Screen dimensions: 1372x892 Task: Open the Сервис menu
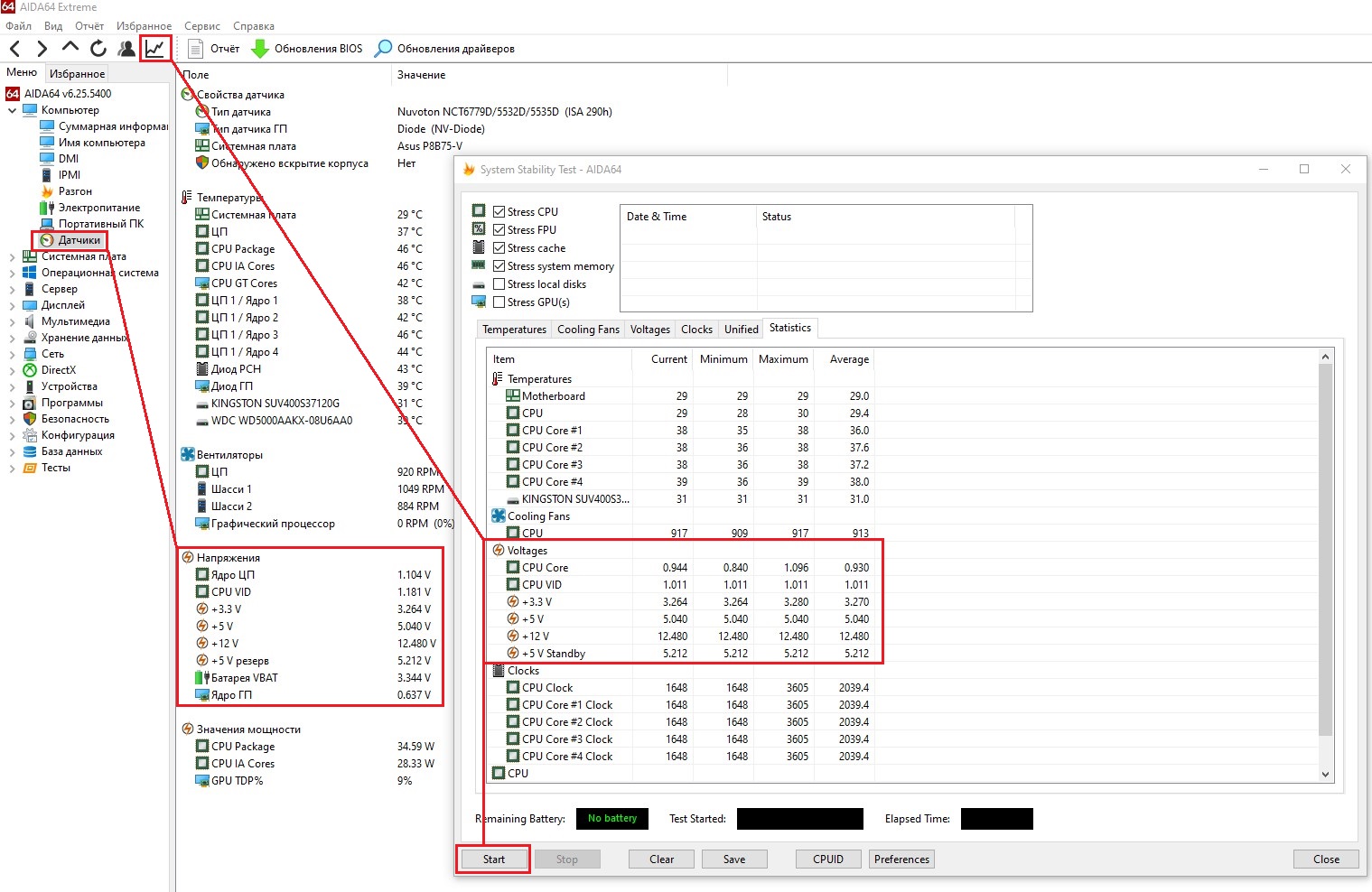coord(202,26)
